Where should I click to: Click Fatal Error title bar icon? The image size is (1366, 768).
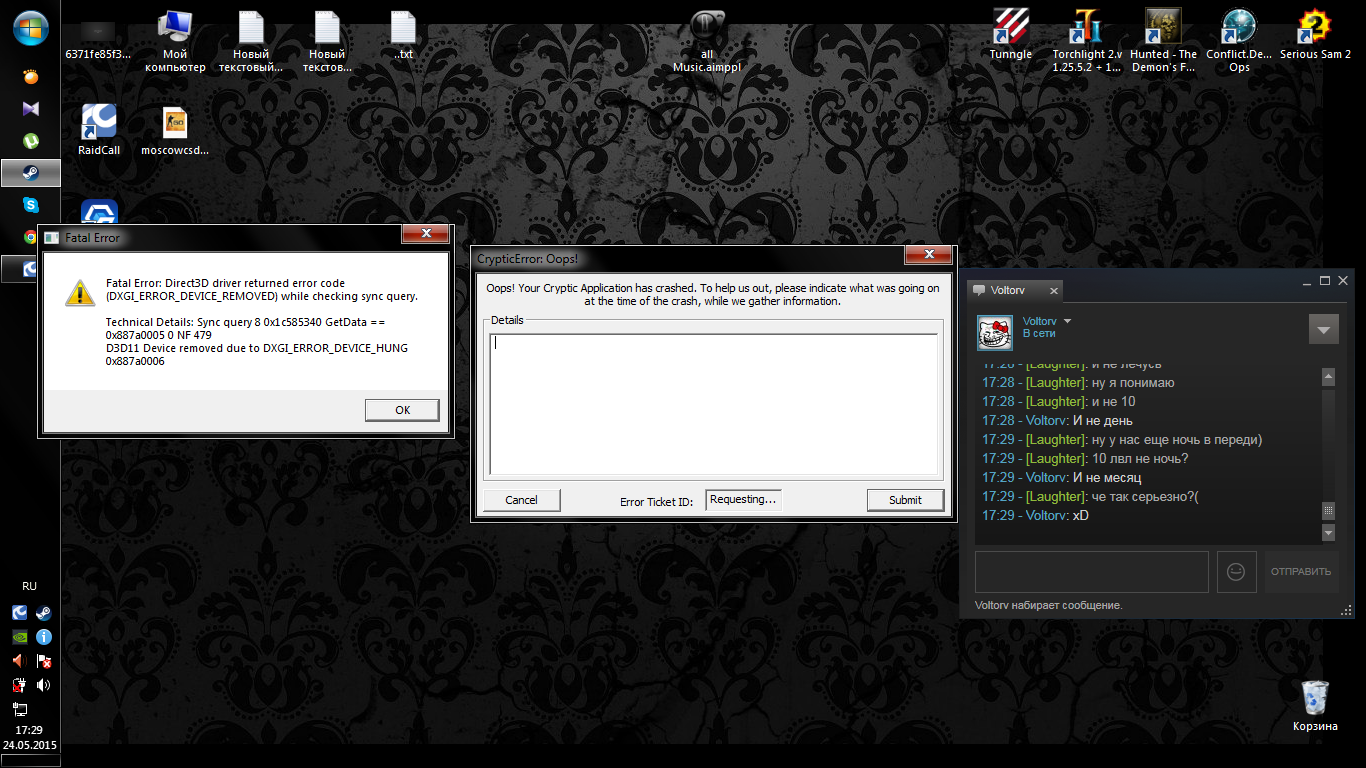click(x=52, y=238)
